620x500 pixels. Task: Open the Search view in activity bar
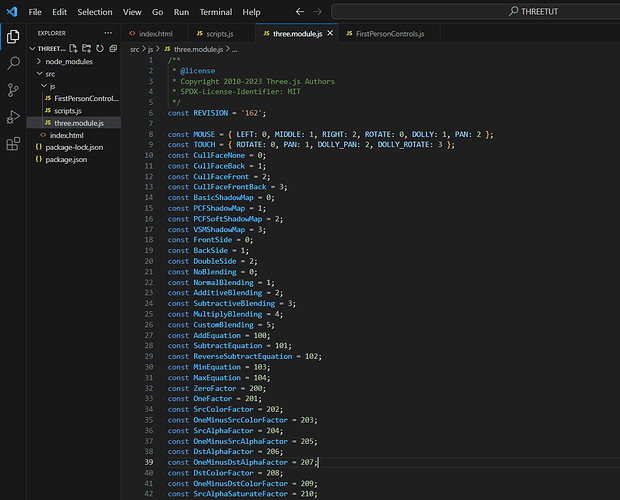14,63
